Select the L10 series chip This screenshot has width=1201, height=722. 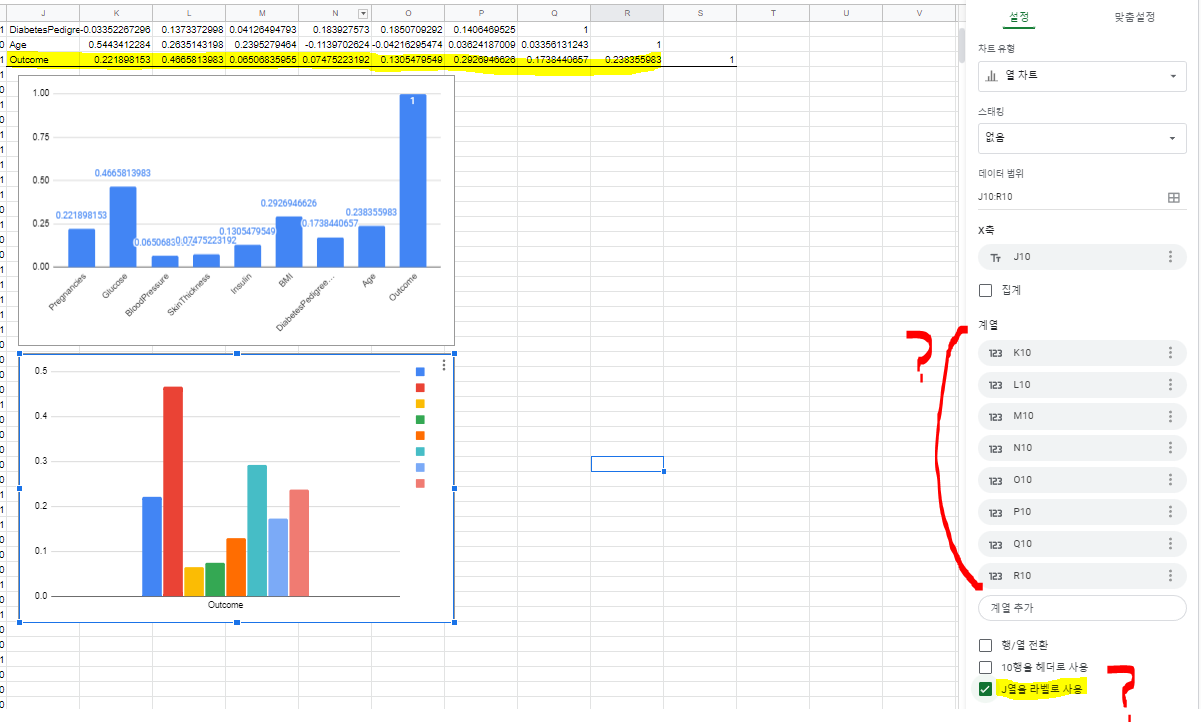click(1082, 385)
